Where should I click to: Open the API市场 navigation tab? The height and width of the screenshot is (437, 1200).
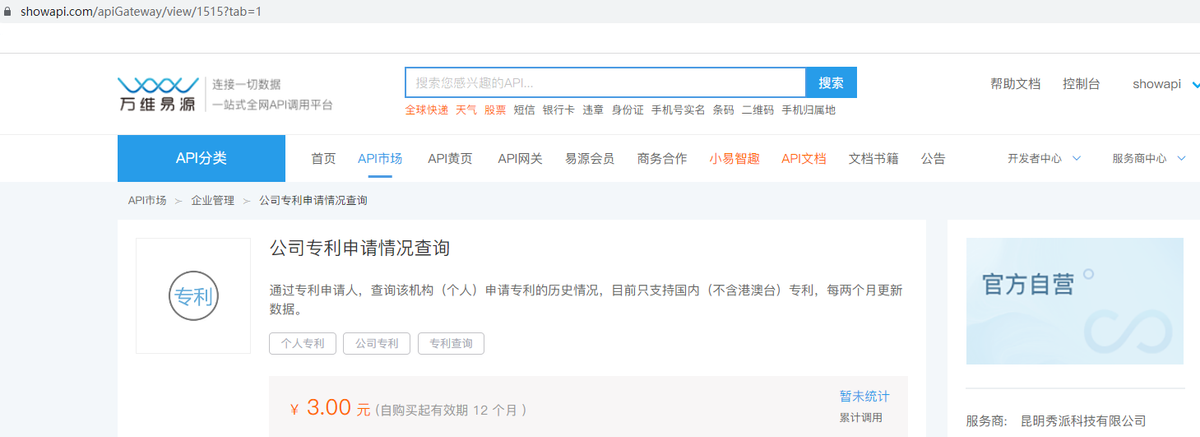click(x=380, y=158)
